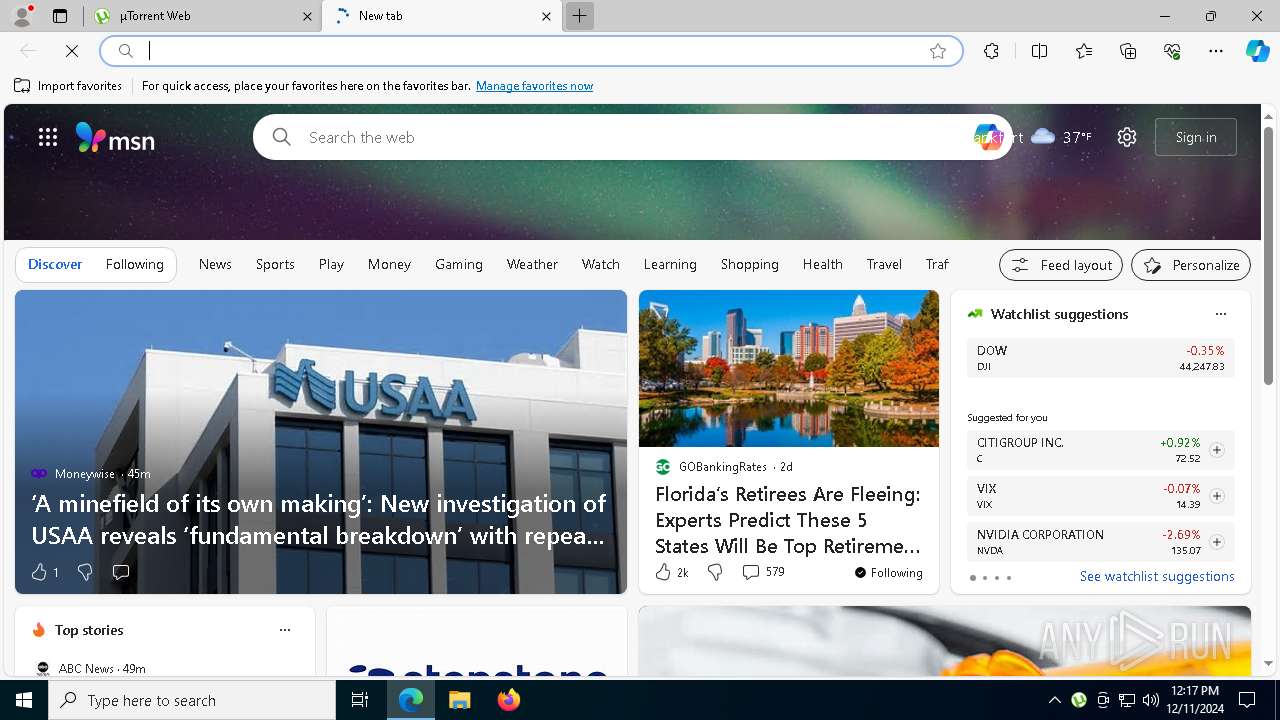The image size is (1280, 720).
Task: Add Citigroup Inc. to watchlist
Action: 1216,450
